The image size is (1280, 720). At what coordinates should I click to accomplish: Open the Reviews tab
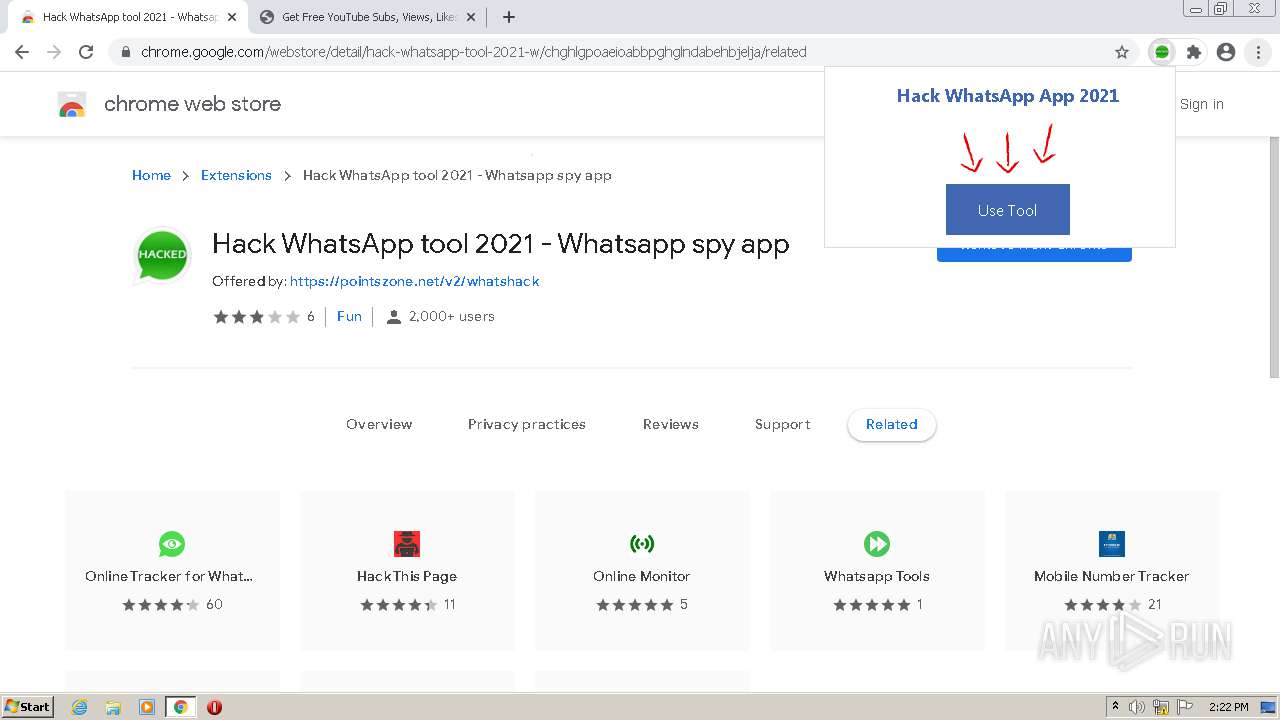(x=670, y=424)
